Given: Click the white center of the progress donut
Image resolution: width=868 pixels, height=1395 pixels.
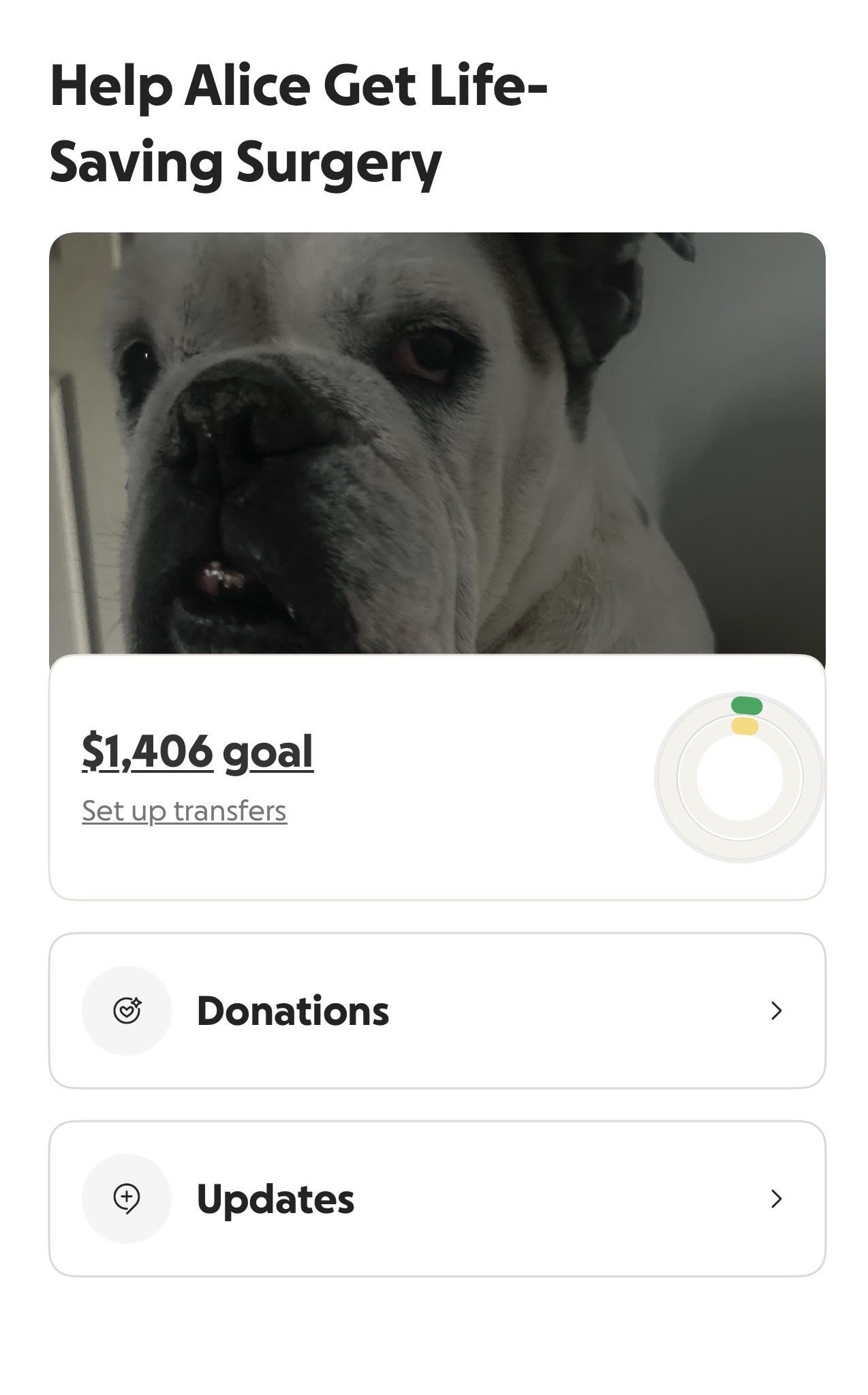Looking at the screenshot, I should [740, 778].
